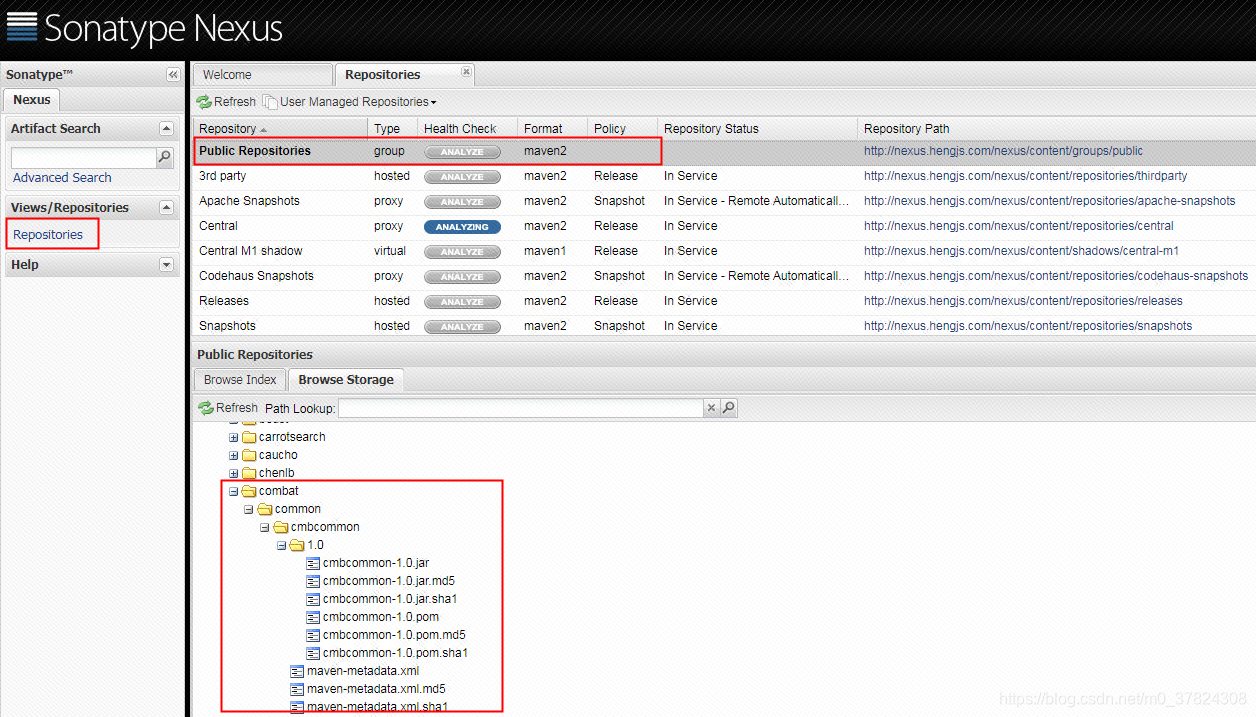Open the repositories/releases URL
Screen dimensions: 1256x717
[1023, 301]
